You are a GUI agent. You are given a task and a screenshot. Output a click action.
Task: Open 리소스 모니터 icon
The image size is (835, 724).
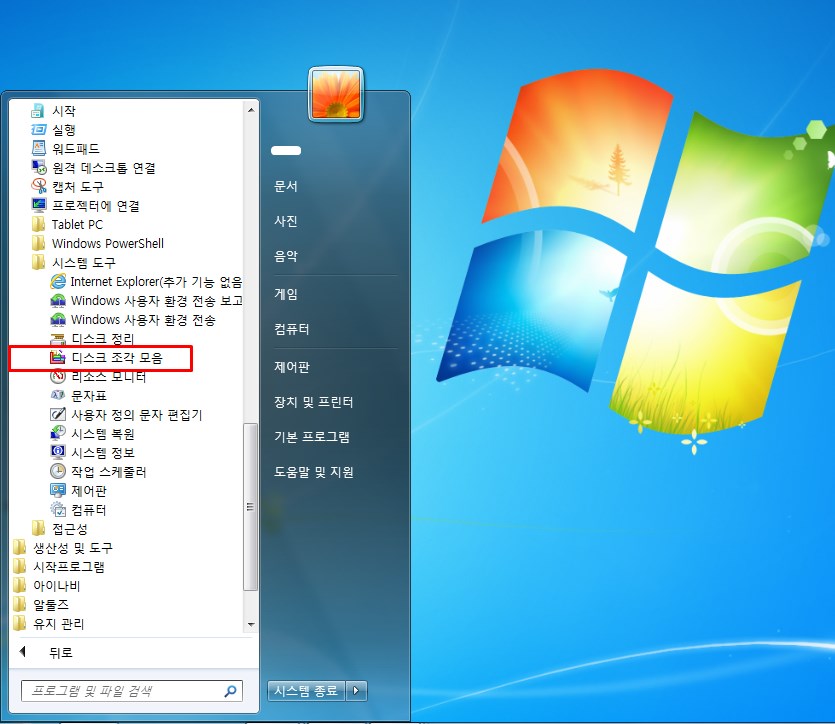coord(58,376)
